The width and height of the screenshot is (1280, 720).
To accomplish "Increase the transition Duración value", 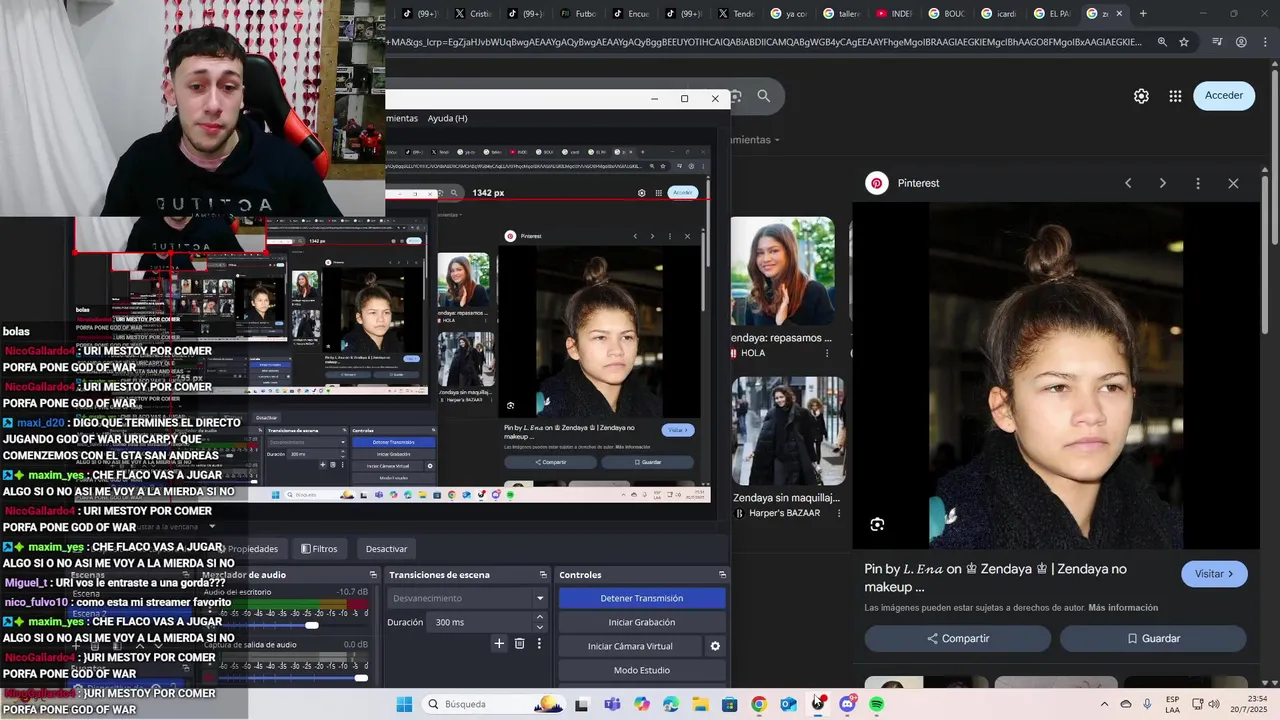I will tap(540, 617).
